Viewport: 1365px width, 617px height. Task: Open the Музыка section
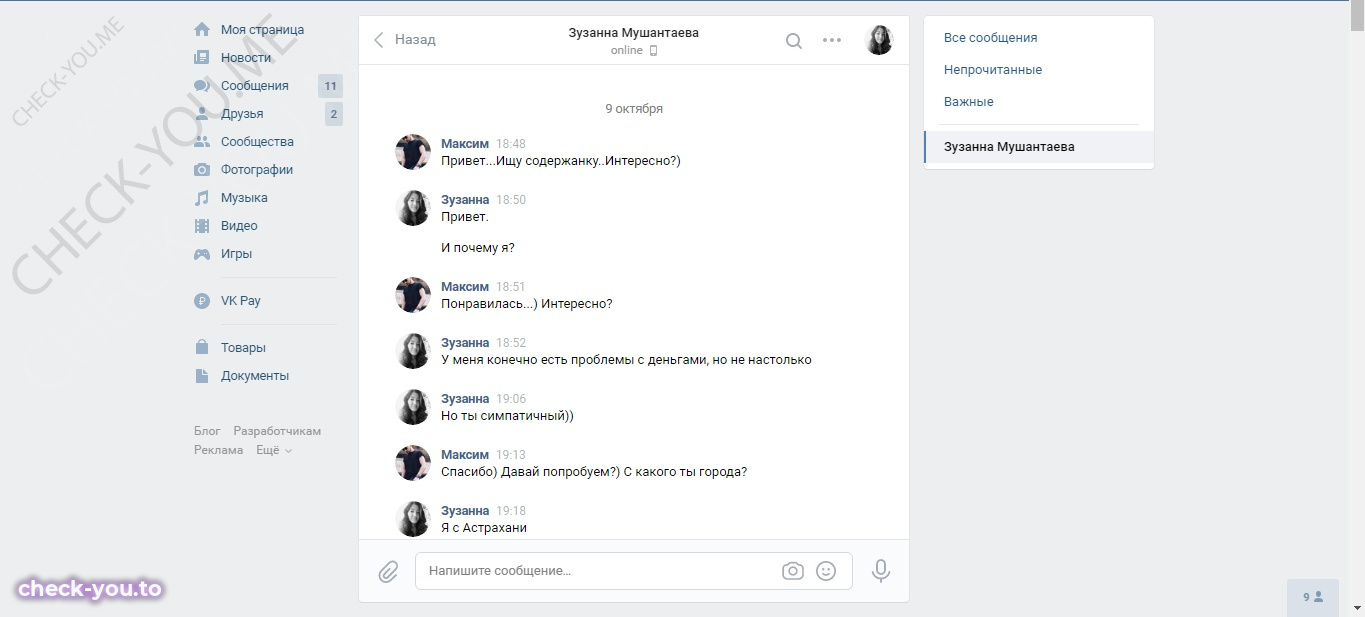pyautogui.click(x=244, y=198)
